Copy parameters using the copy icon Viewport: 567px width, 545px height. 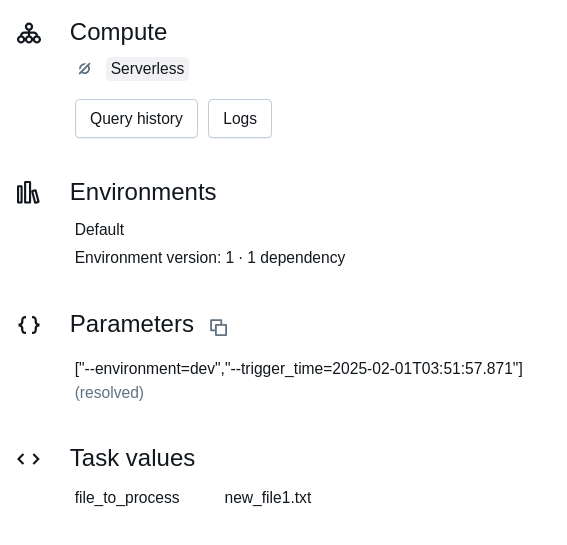(x=218, y=327)
